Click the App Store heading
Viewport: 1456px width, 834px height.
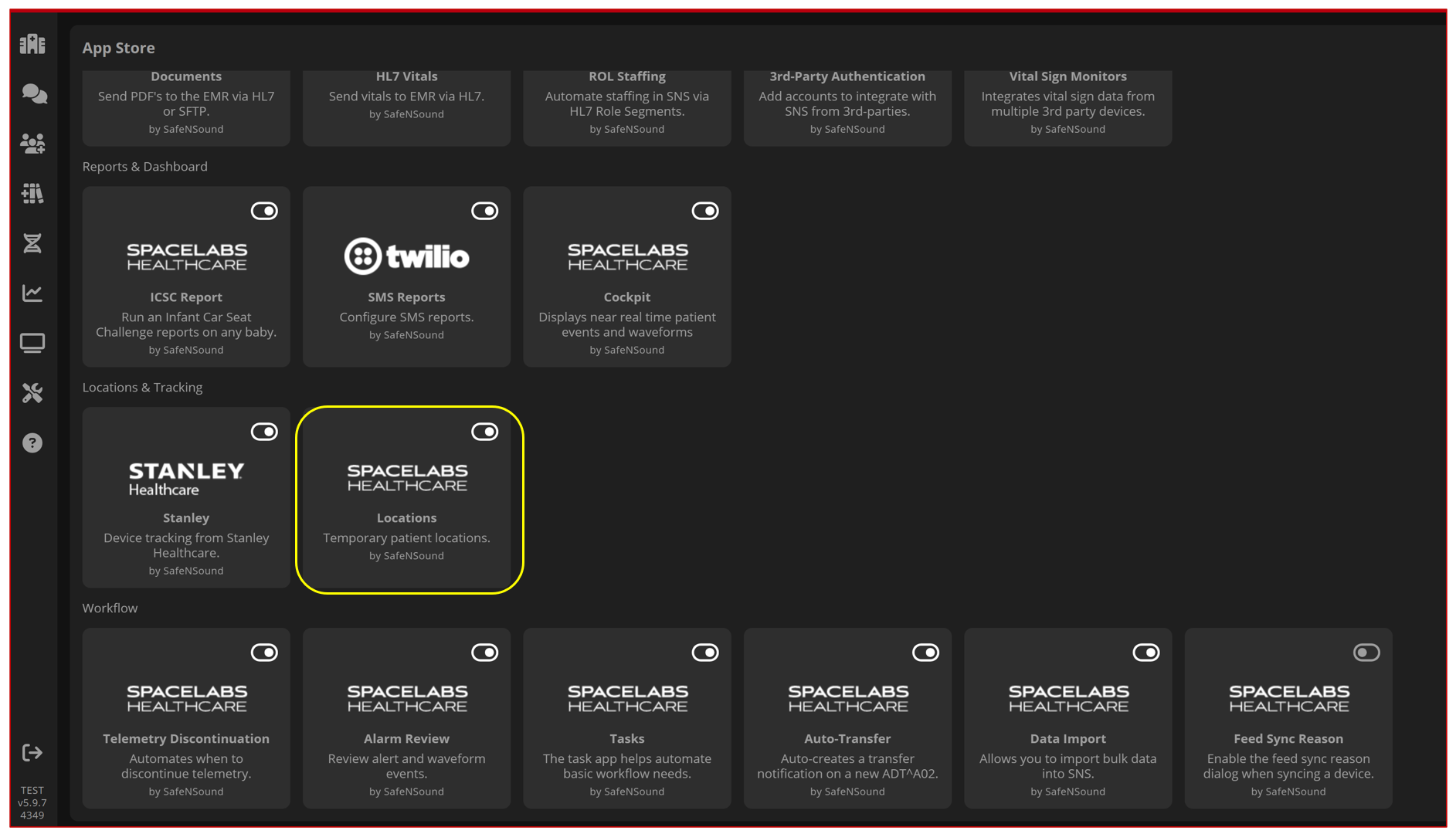119,48
